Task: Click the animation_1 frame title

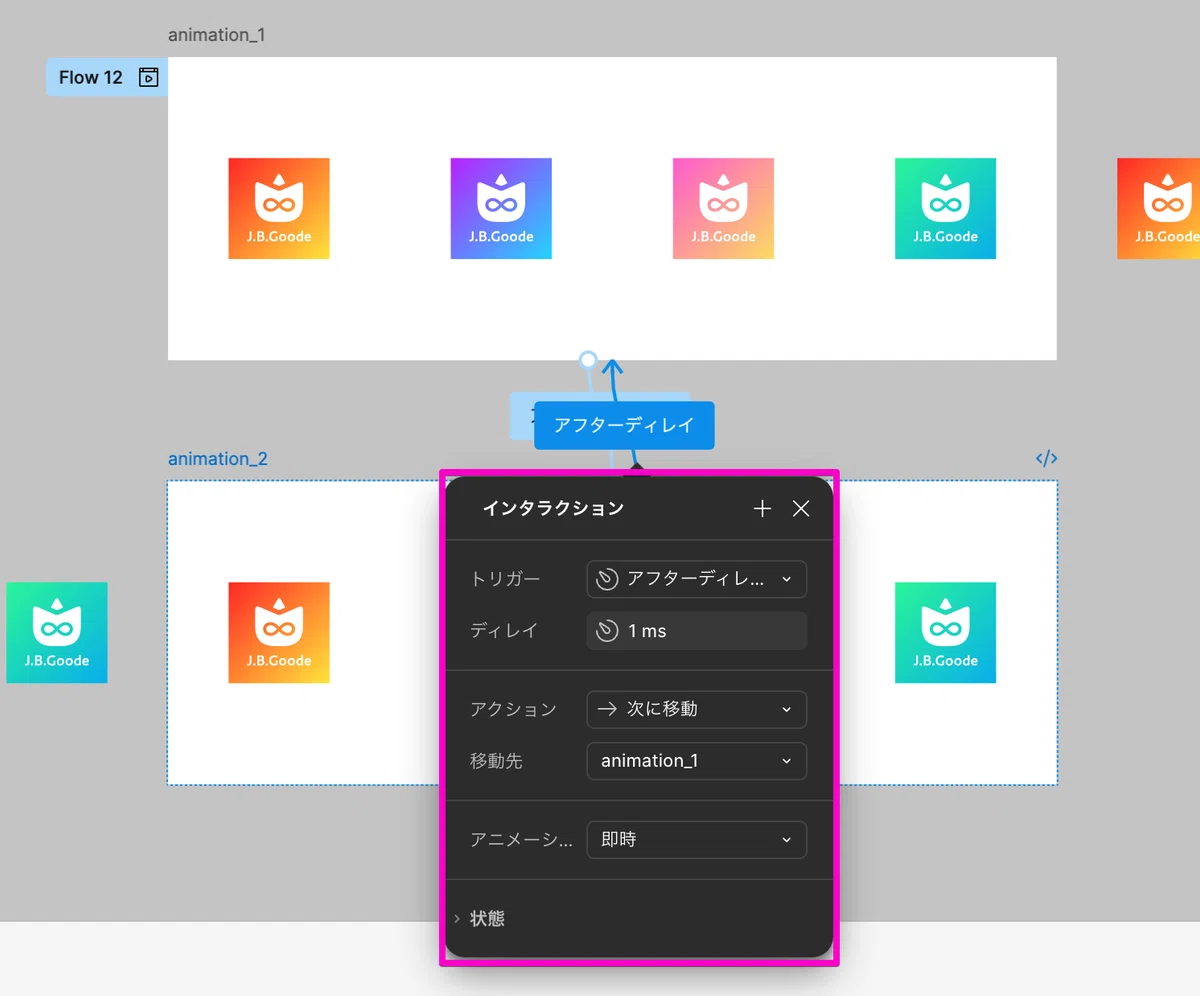Action: point(217,35)
